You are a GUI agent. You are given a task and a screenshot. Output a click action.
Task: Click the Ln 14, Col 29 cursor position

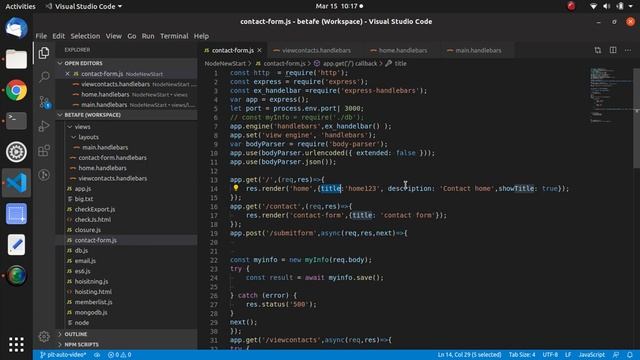point(469,355)
